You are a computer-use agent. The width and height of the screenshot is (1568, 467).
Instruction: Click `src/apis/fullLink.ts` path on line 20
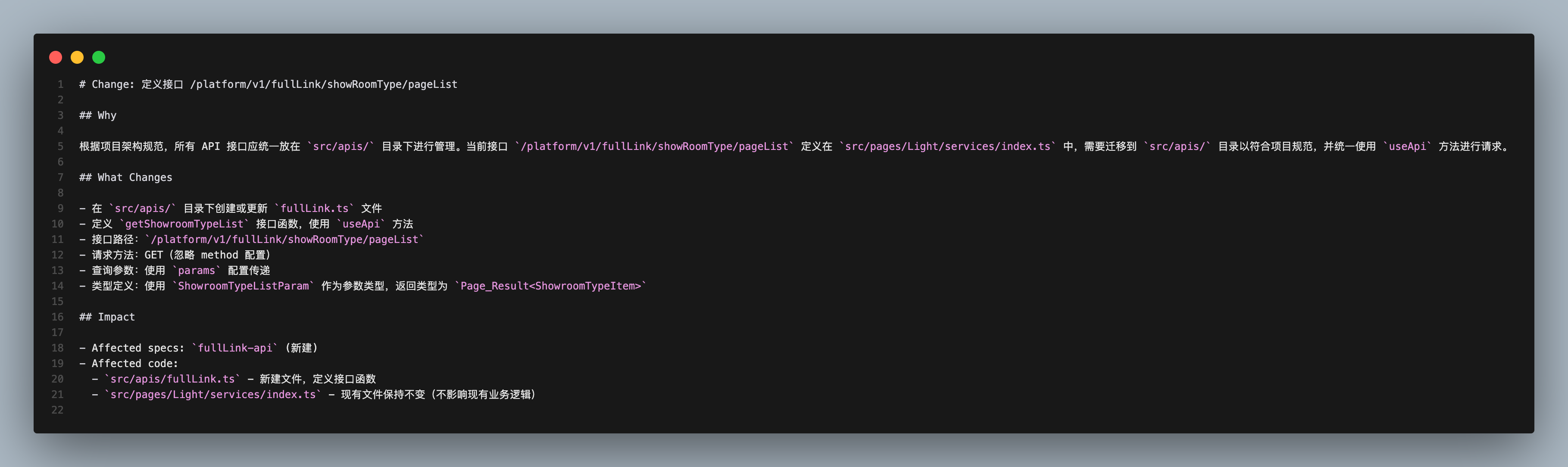pyautogui.click(x=173, y=379)
